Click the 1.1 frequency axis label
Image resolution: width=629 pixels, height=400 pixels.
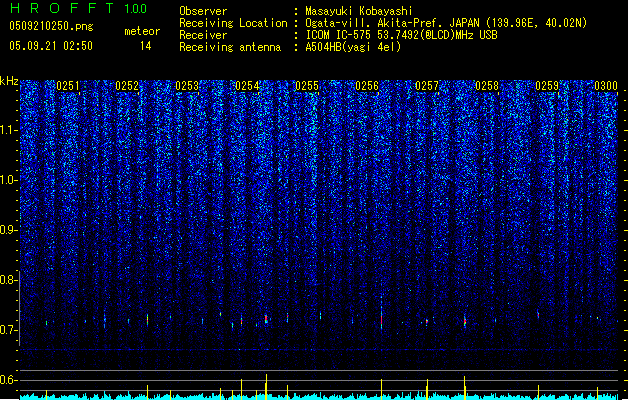click(x=9, y=130)
